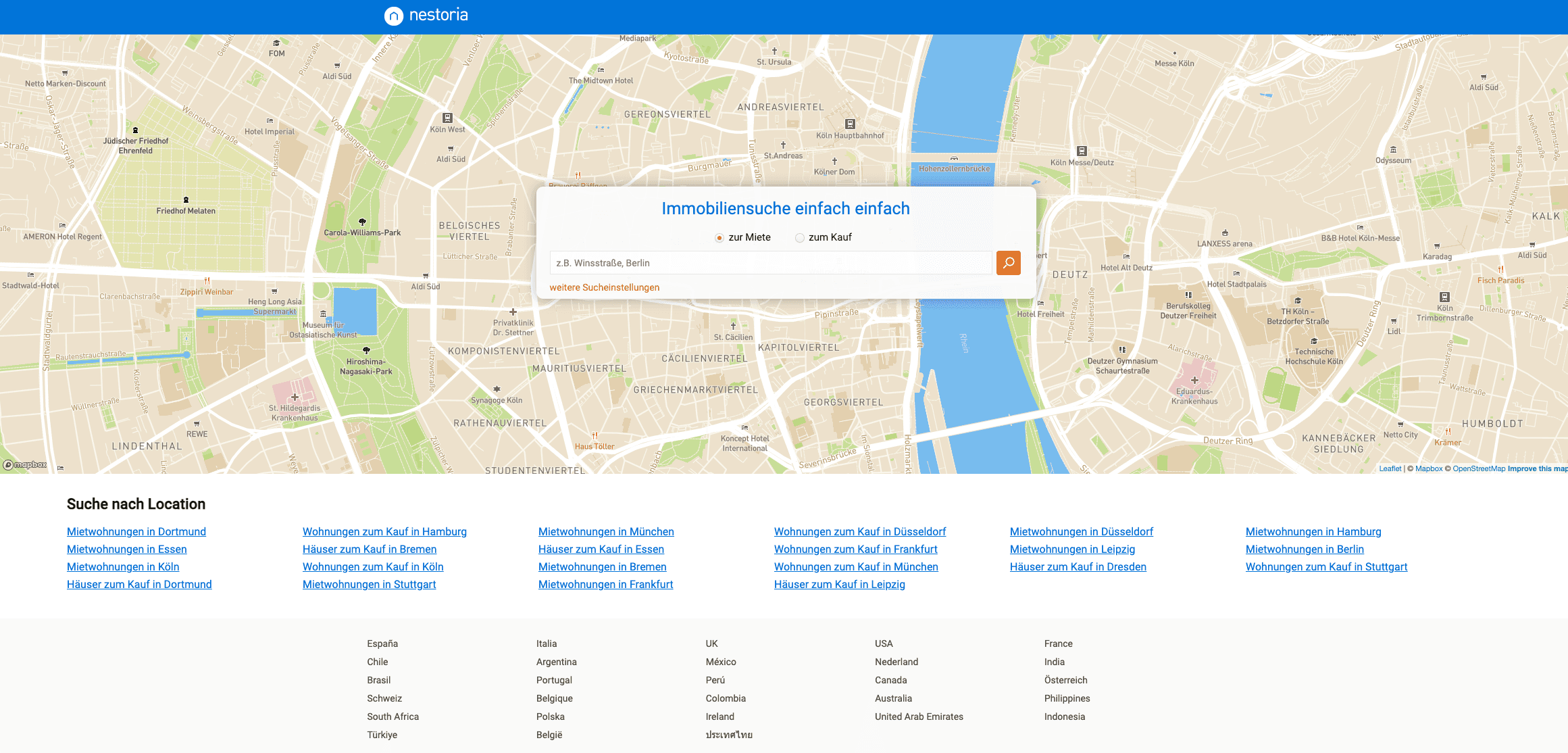This screenshot has width=1568, height=753.
Task: Click Köln Messe/Deutz station icon
Action: pyautogui.click(x=1082, y=151)
